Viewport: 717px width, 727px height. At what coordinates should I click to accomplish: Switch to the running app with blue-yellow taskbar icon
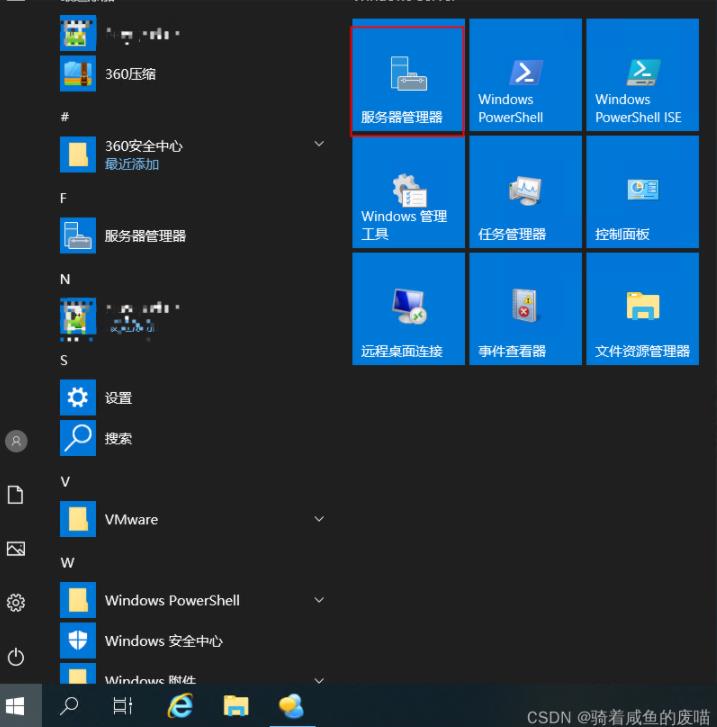click(x=292, y=706)
